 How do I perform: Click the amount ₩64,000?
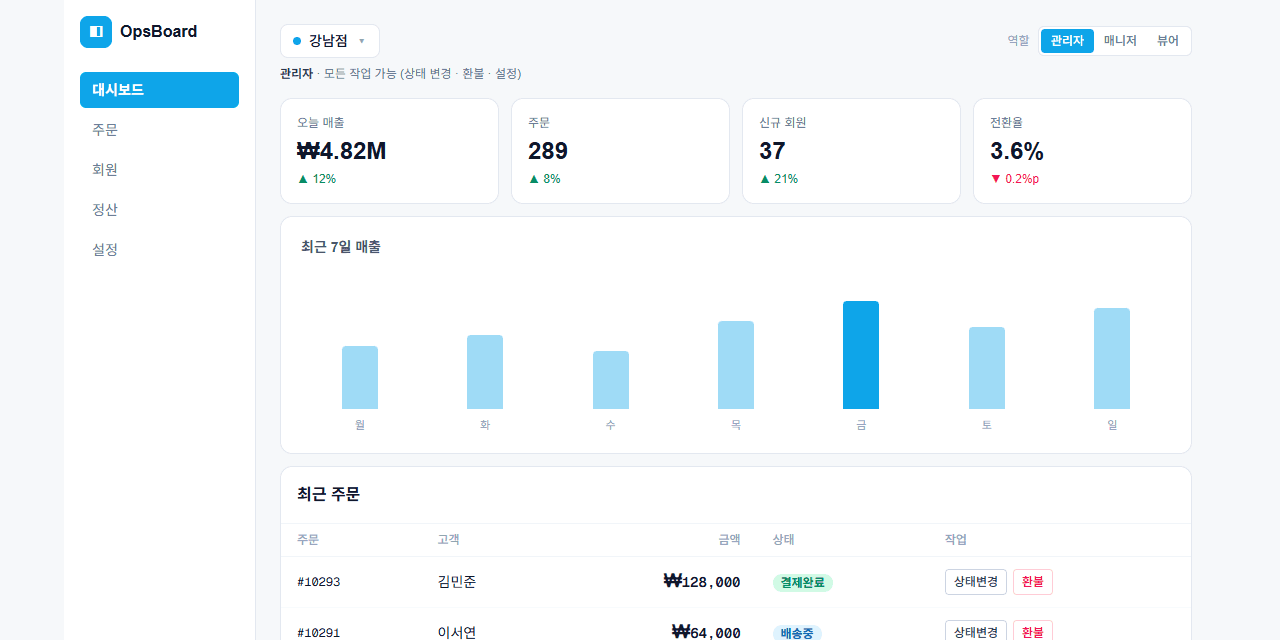(x=707, y=632)
